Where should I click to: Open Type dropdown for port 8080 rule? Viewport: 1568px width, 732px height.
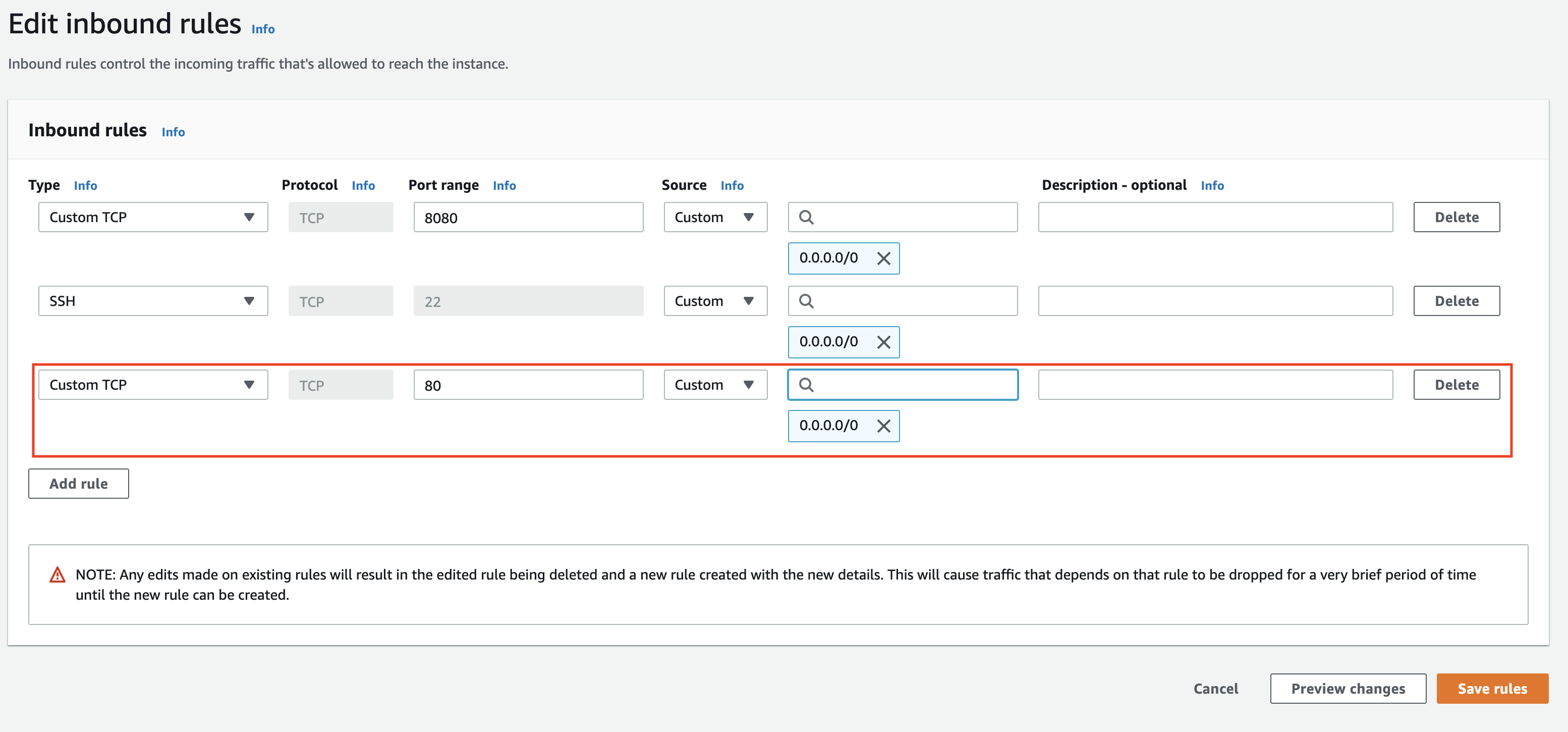click(153, 218)
